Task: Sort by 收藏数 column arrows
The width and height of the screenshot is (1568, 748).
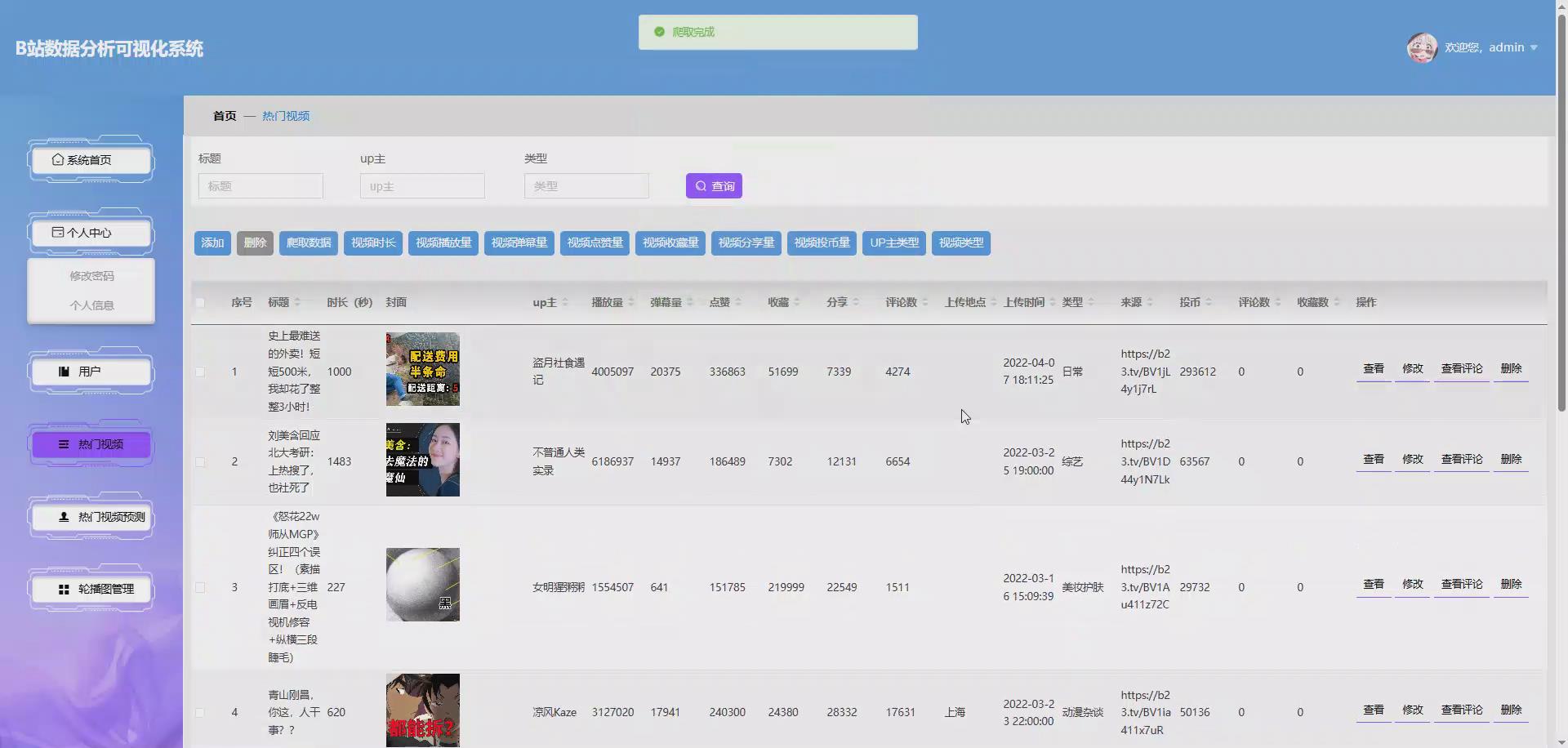Action: (x=1337, y=302)
